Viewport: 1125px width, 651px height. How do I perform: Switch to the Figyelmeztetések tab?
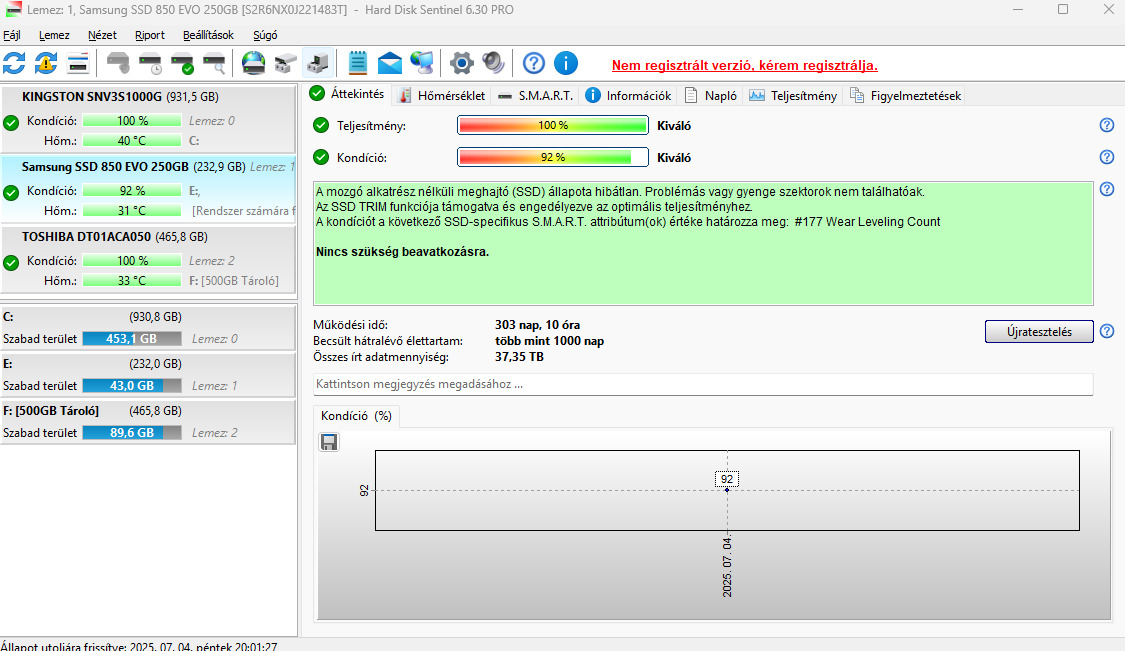pos(905,95)
